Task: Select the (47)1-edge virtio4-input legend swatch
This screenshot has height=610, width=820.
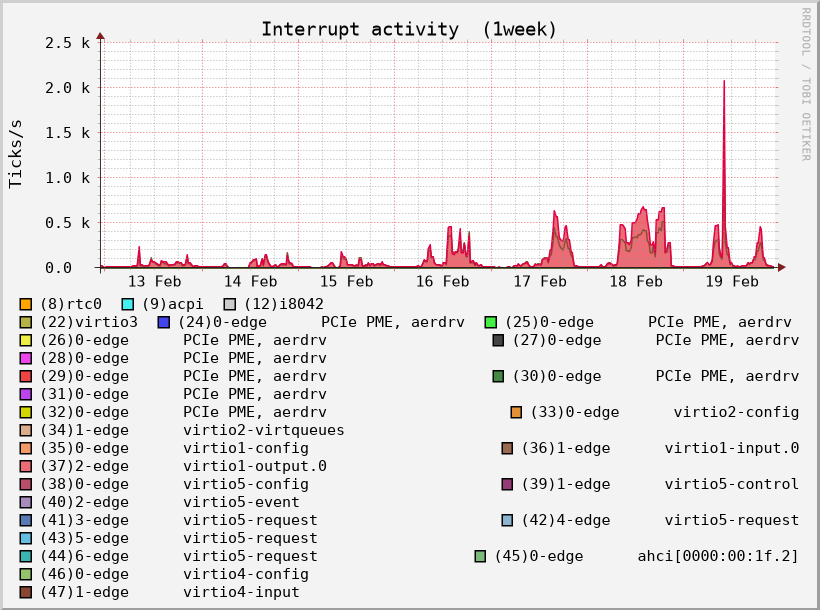Action: [x=26, y=592]
